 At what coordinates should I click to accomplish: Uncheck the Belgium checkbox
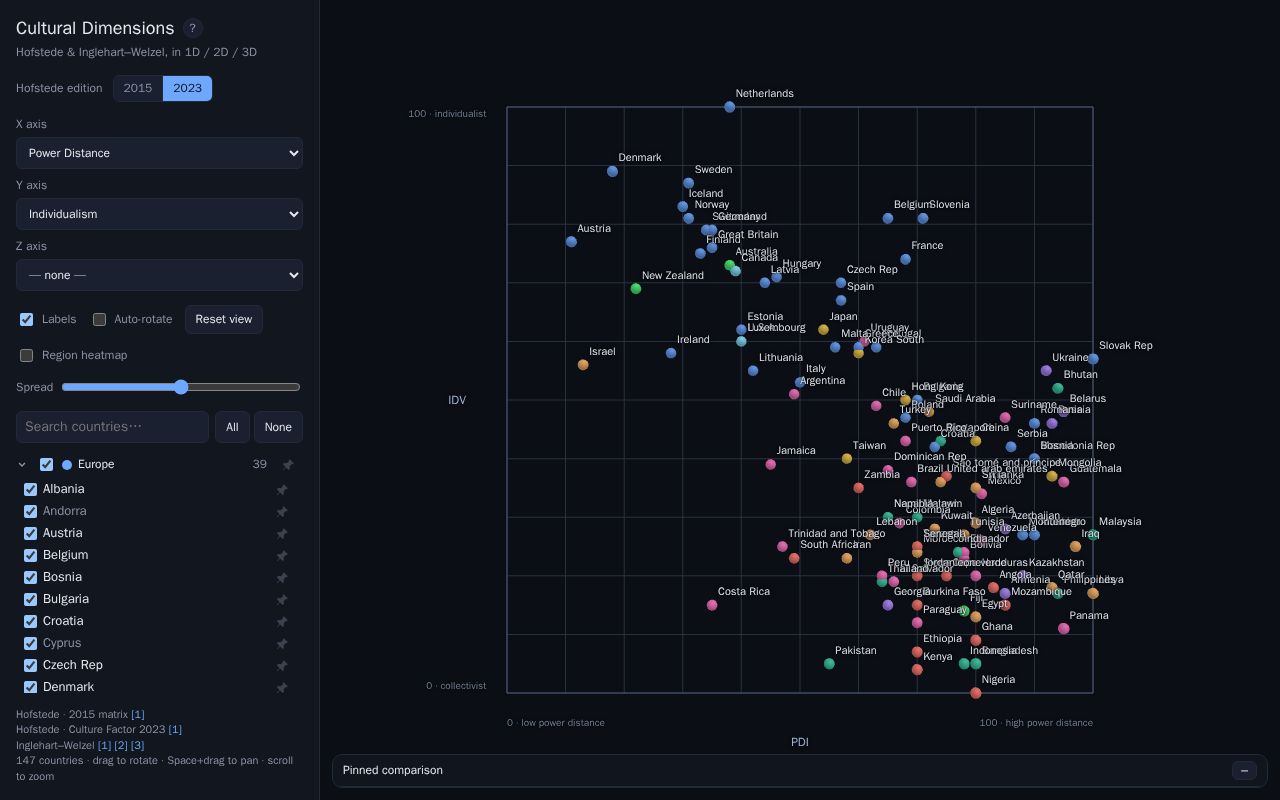[x=30, y=555]
